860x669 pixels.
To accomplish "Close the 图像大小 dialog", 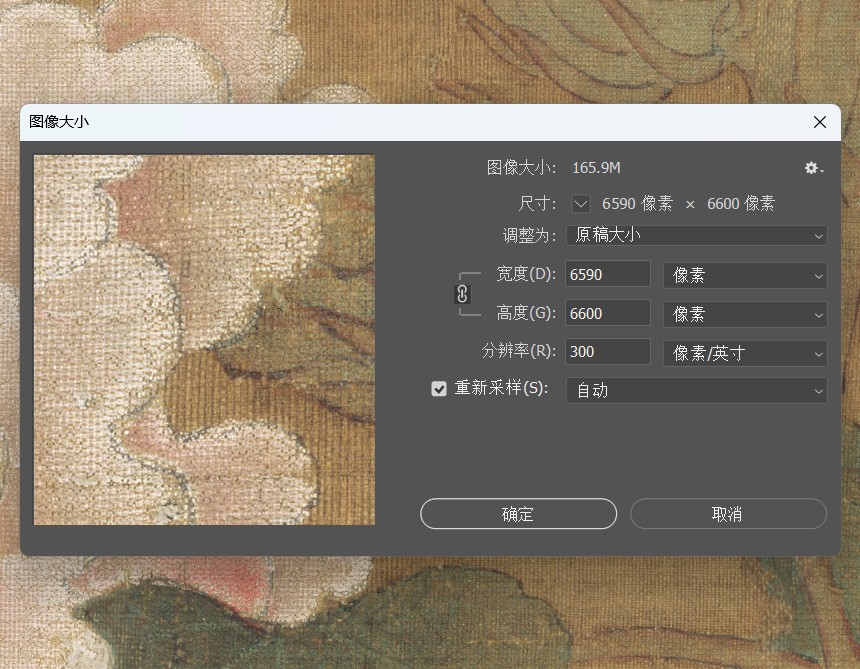I will (x=819, y=122).
